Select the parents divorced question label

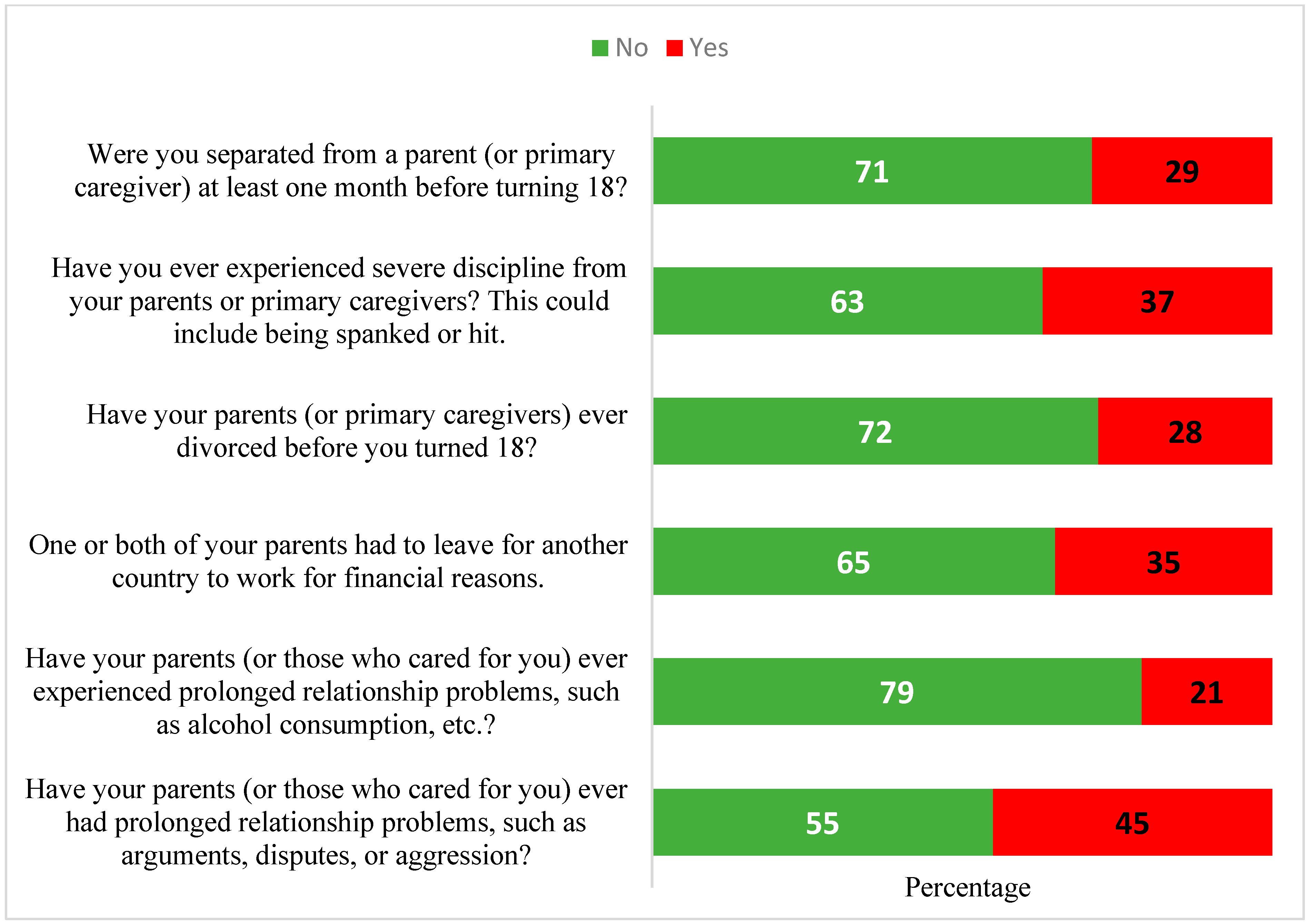click(x=356, y=431)
